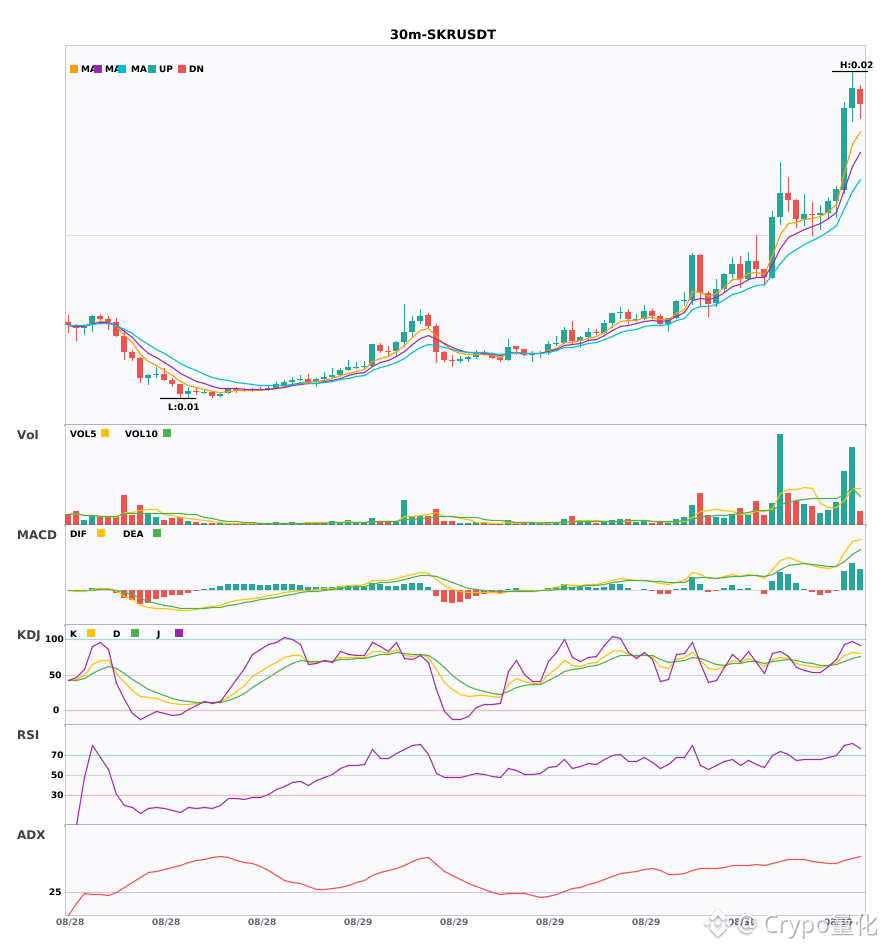Click the RSI panel label
This screenshot has height=950, width=885.
[28, 734]
